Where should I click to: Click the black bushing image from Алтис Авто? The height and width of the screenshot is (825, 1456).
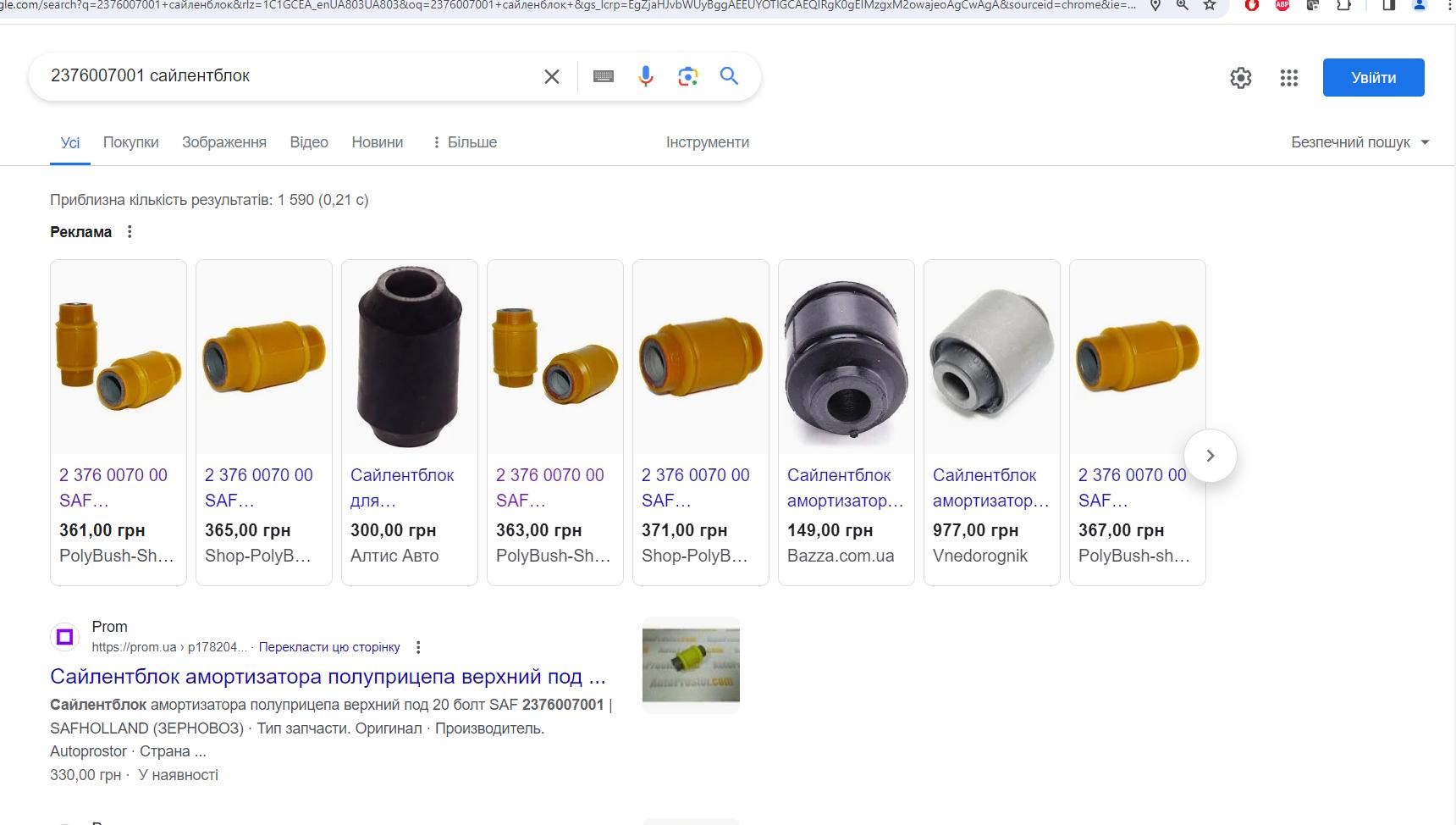click(410, 357)
